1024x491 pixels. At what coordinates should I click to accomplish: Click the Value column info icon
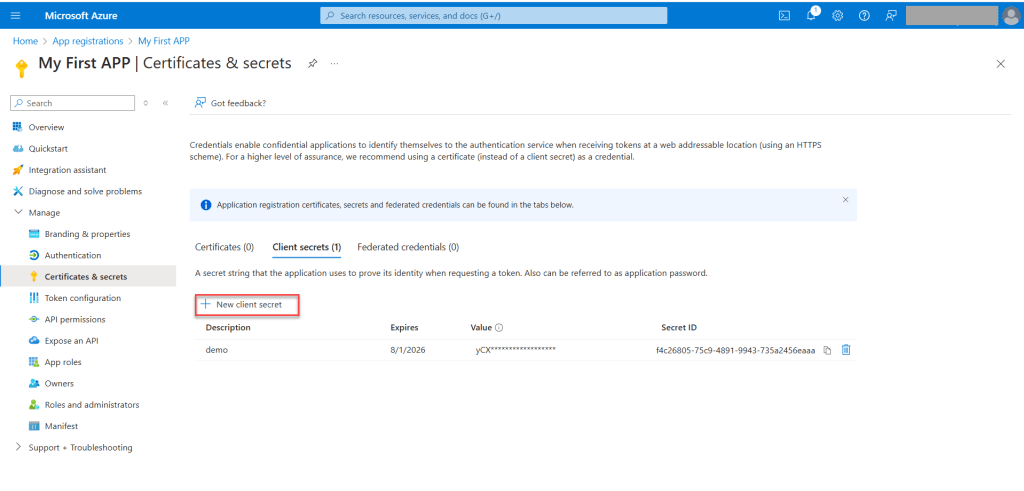coord(499,328)
